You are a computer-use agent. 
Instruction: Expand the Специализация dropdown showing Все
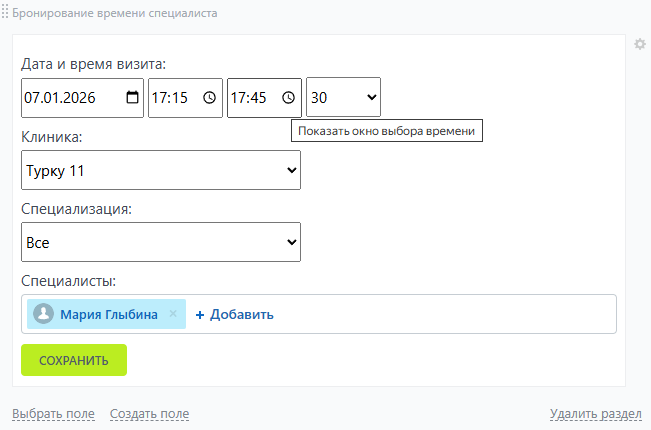160,242
